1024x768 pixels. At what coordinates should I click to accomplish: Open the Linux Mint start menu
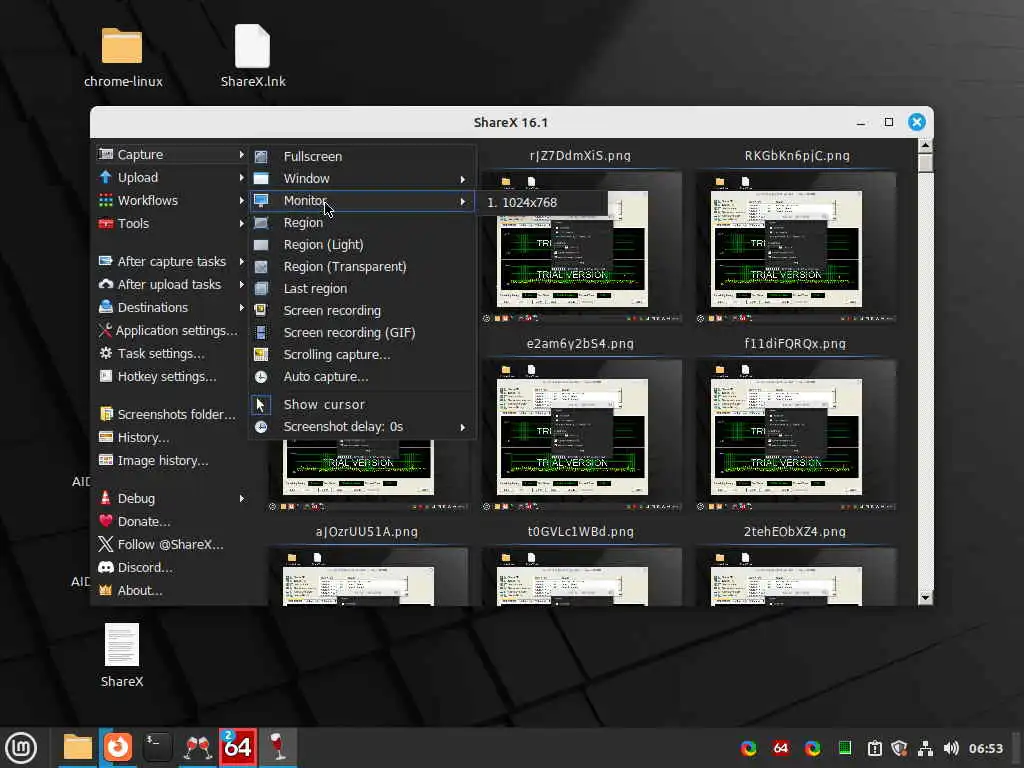[22, 748]
